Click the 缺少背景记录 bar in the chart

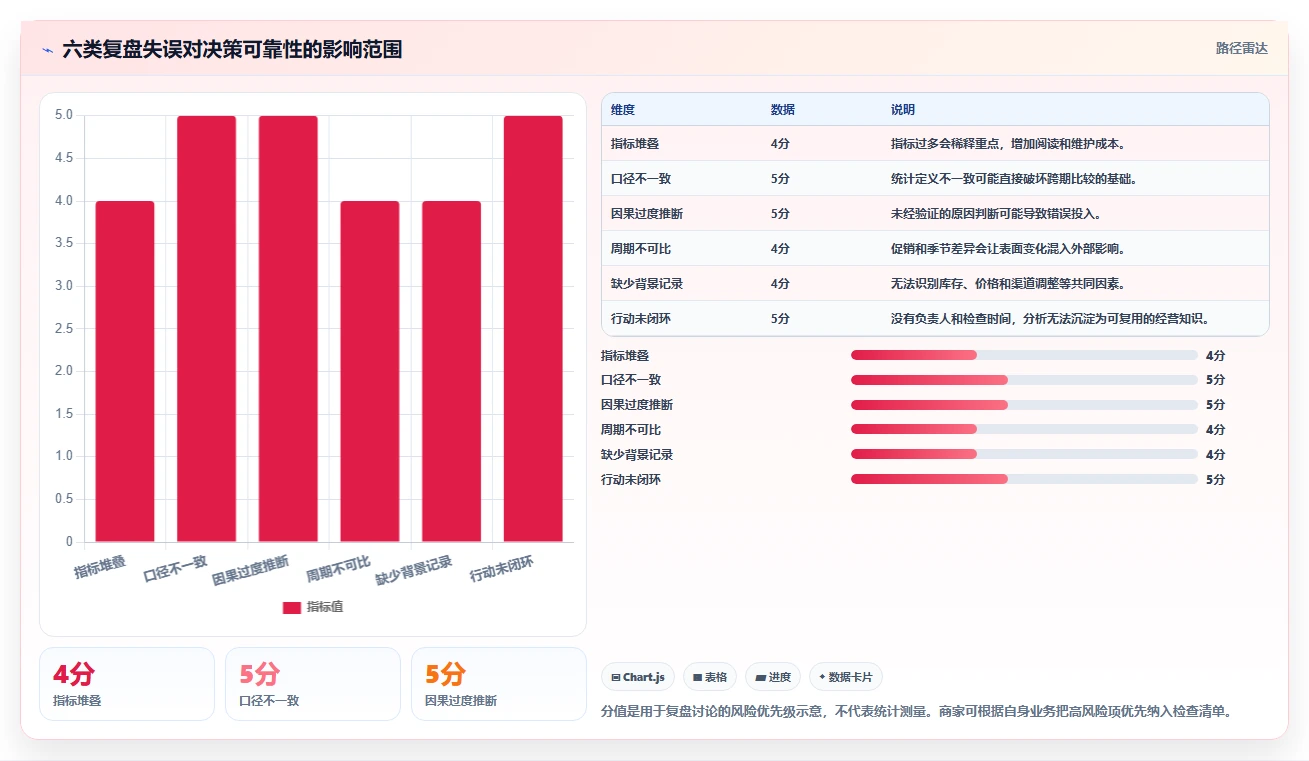(451, 371)
